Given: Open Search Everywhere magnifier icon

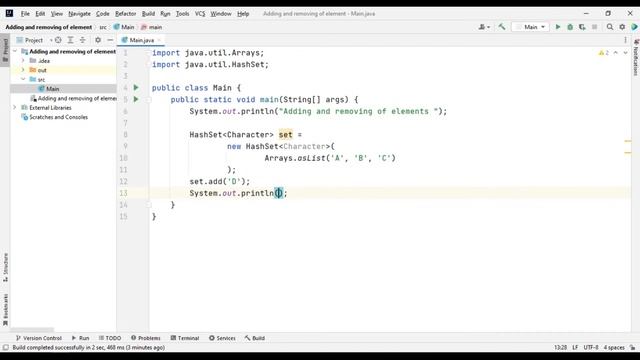Looking at the screenshot, I should tap(610, 27).
